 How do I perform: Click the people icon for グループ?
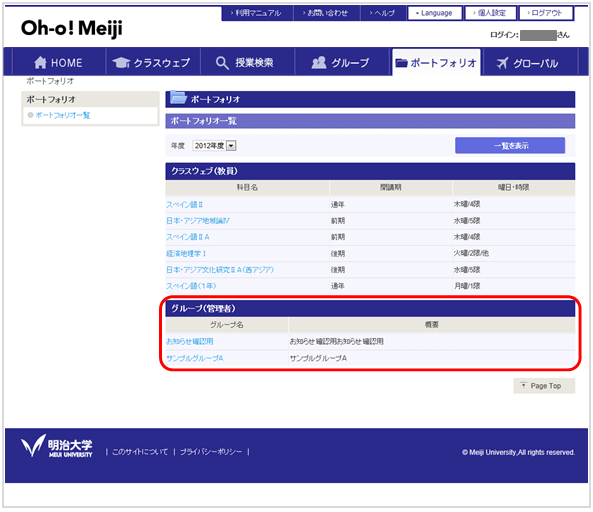point(319,62)
